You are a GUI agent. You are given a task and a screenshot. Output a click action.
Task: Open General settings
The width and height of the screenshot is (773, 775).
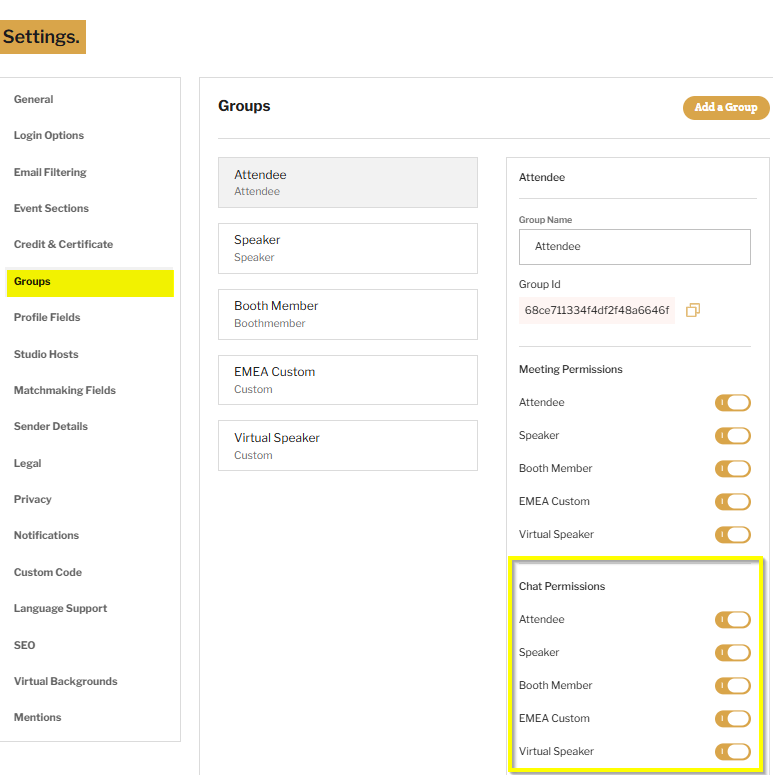point(34,99)
